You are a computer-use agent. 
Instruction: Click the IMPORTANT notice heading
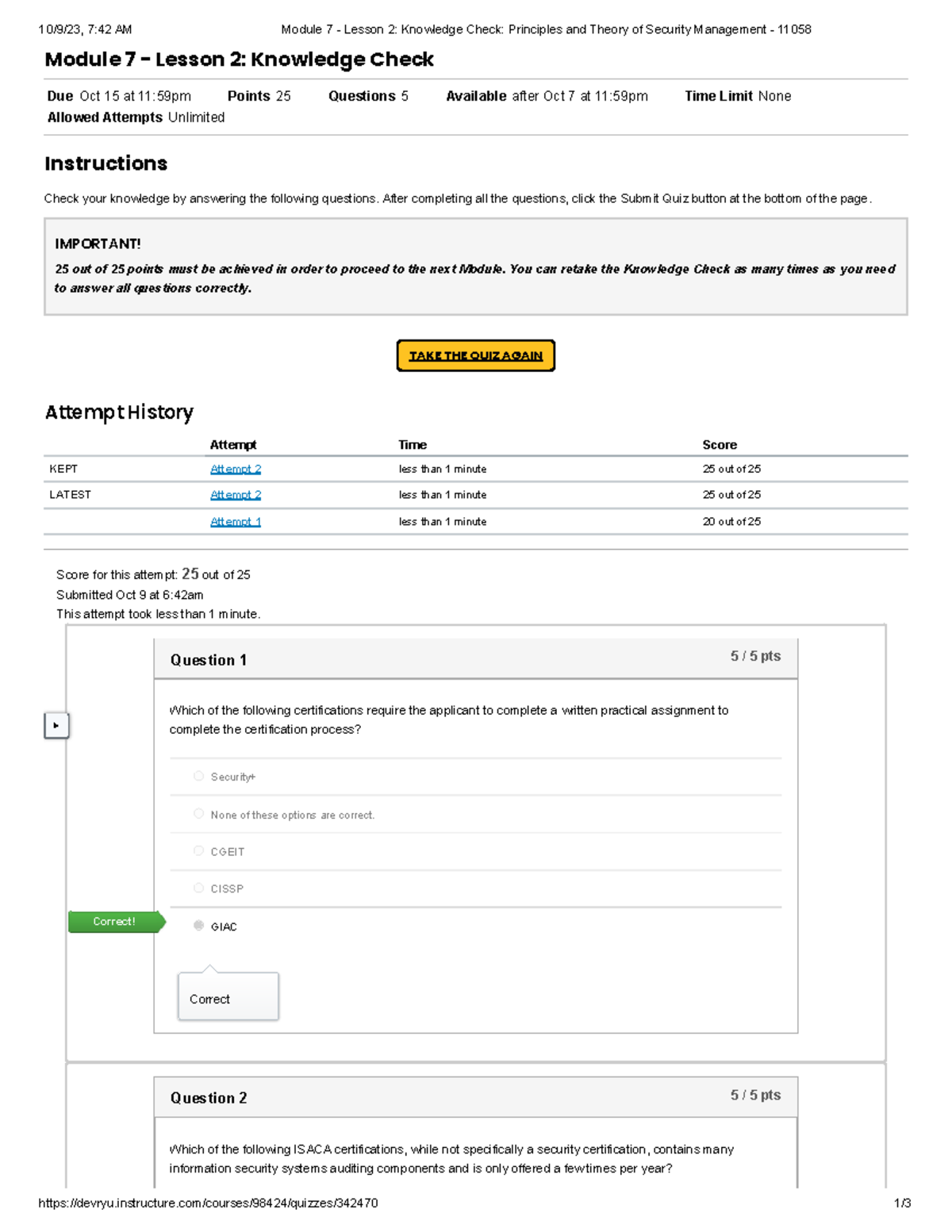pyautogui.click(x=98, y=244)
